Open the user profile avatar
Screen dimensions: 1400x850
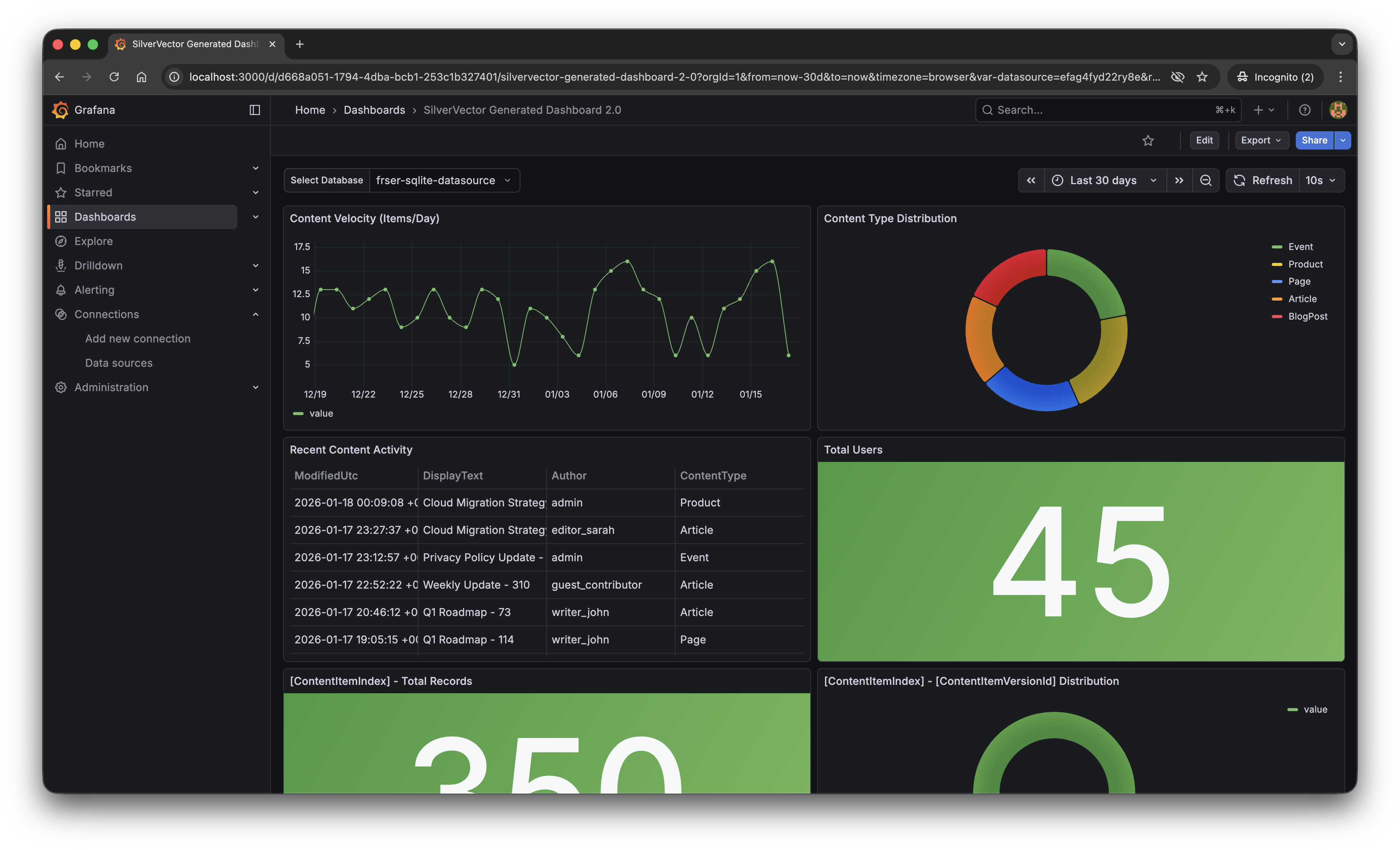1338,110
